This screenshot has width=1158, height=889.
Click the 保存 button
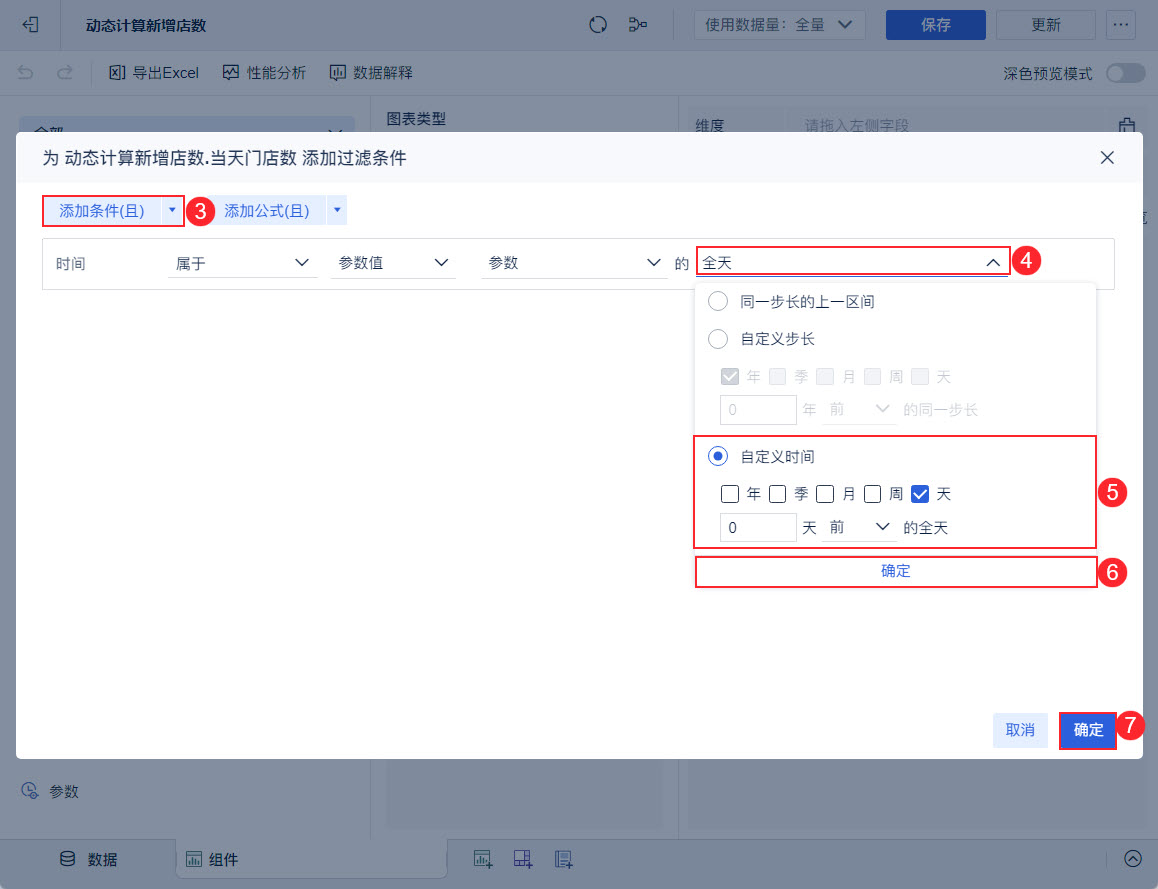tap(935, 25)
